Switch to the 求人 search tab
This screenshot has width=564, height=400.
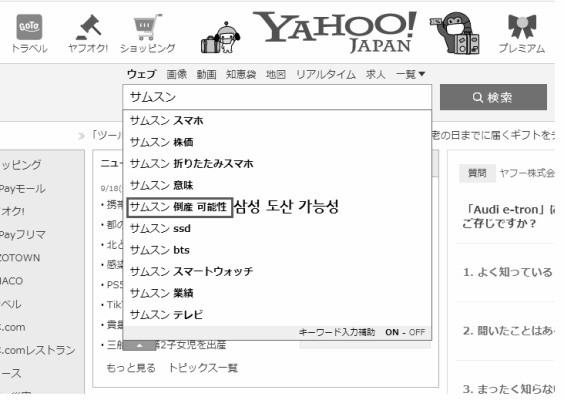tap(376, 74)
